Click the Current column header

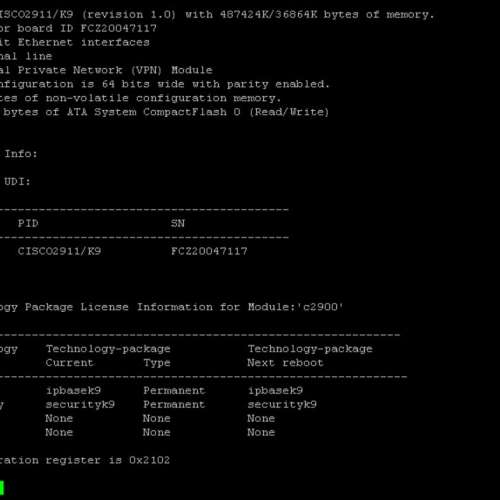point(69,363)
